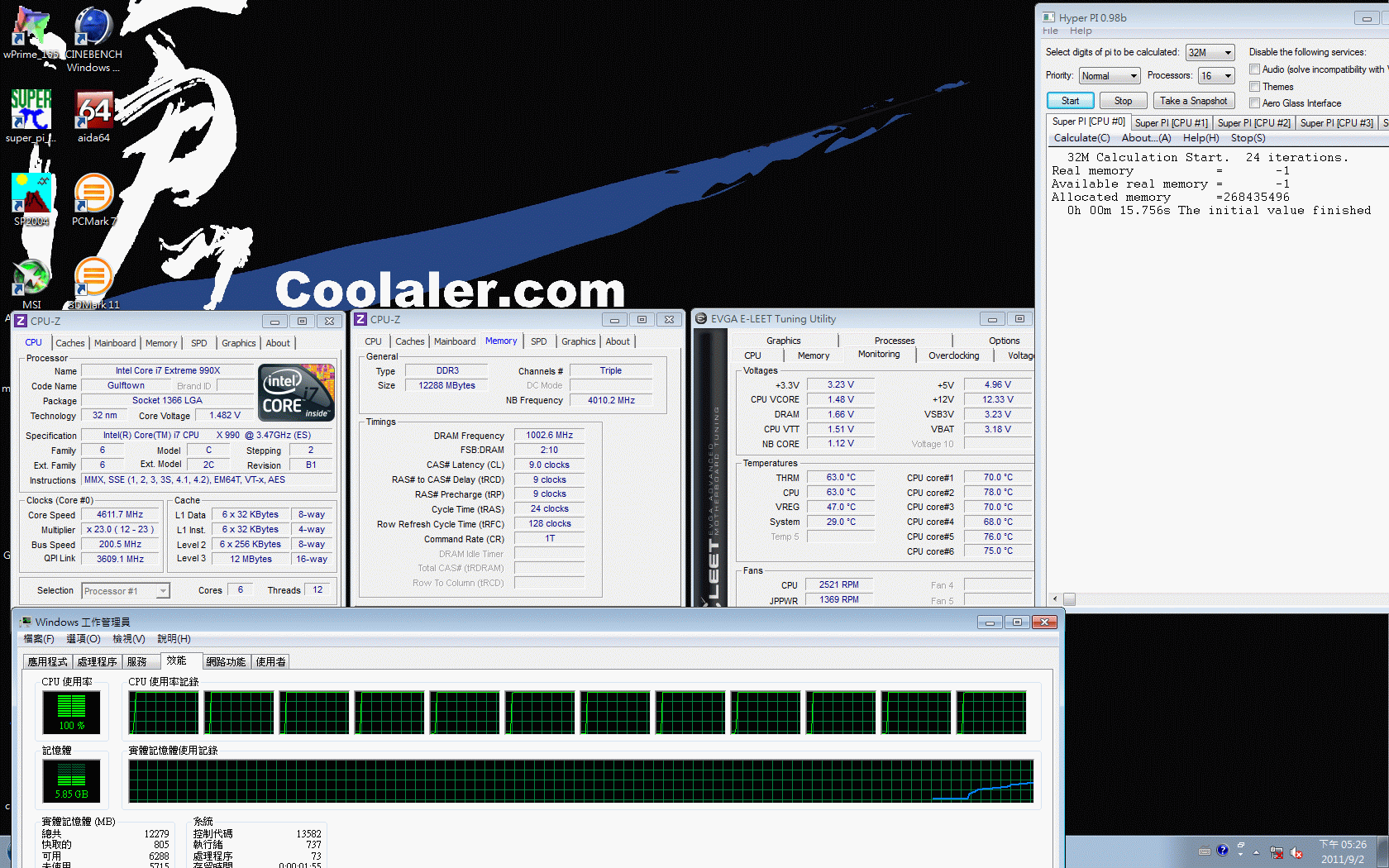The height and width of the screenshot is (868, 1389).
Task: Click the Hyper PI horizontal scrollbar thumb
Action: tap(1069, 599)
